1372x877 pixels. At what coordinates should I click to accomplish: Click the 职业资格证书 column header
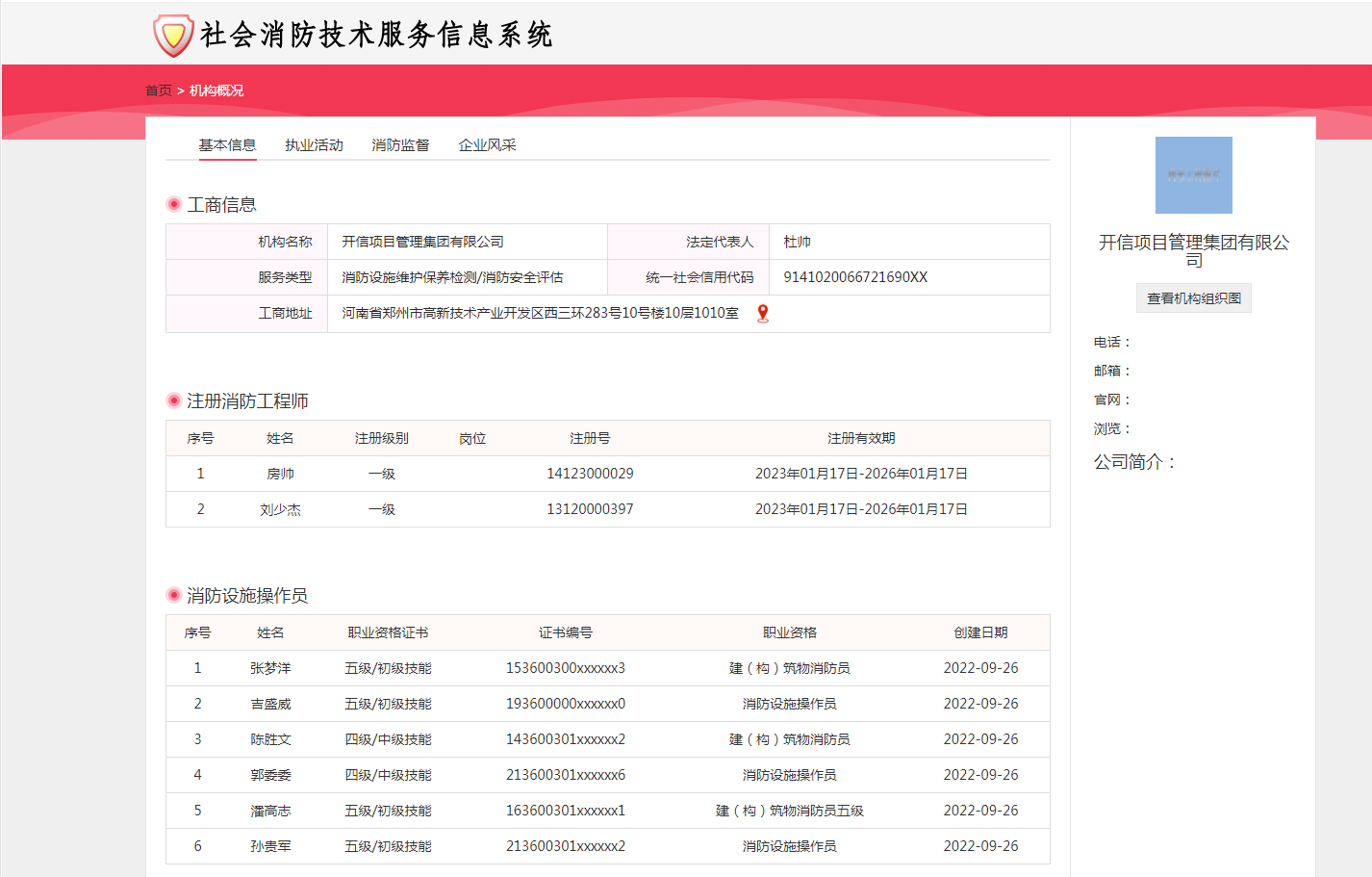tap(388, 632)
